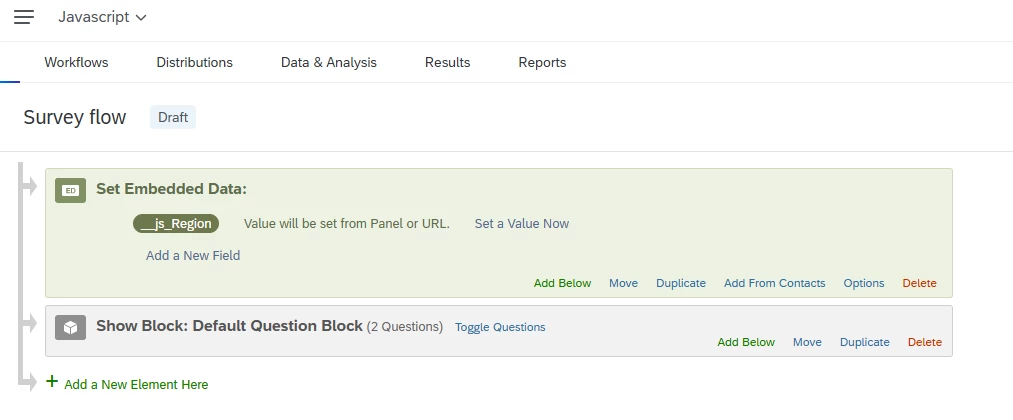Go to Data & Analysis tab

(329, 63)
